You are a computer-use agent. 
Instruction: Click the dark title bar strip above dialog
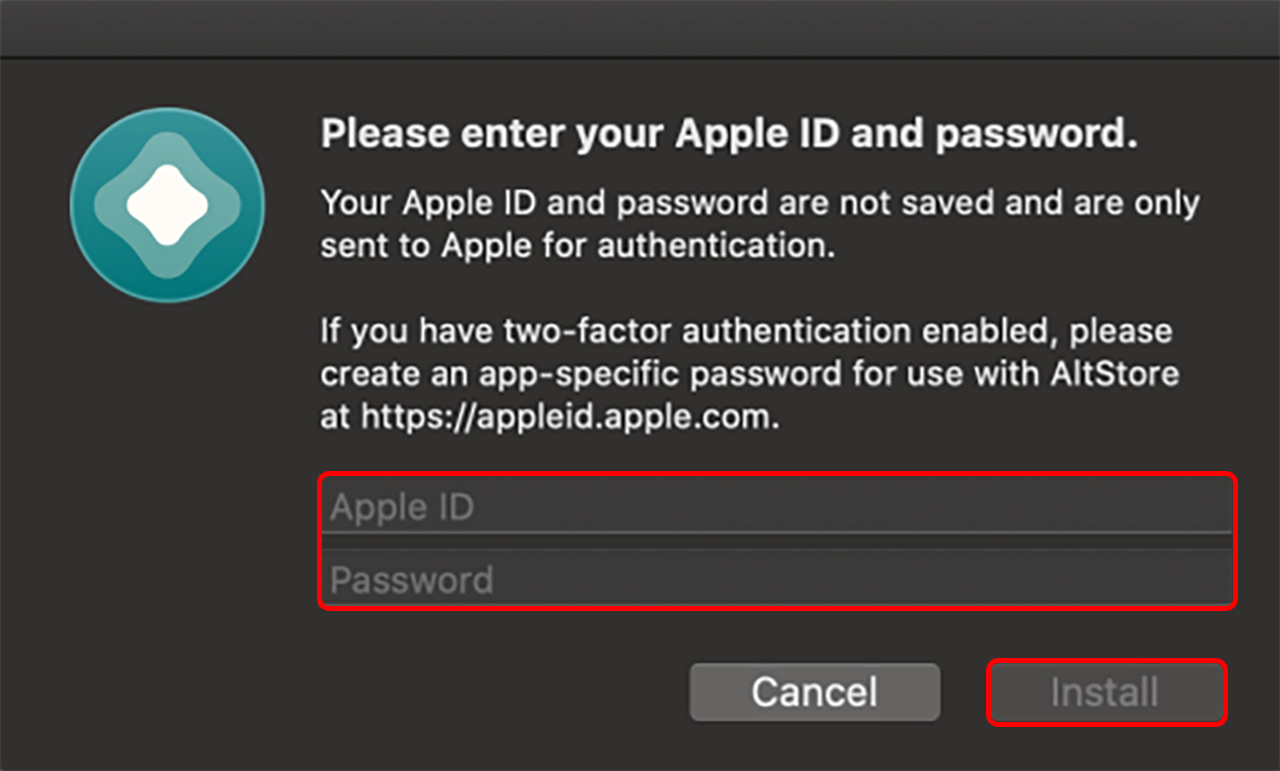640,28
